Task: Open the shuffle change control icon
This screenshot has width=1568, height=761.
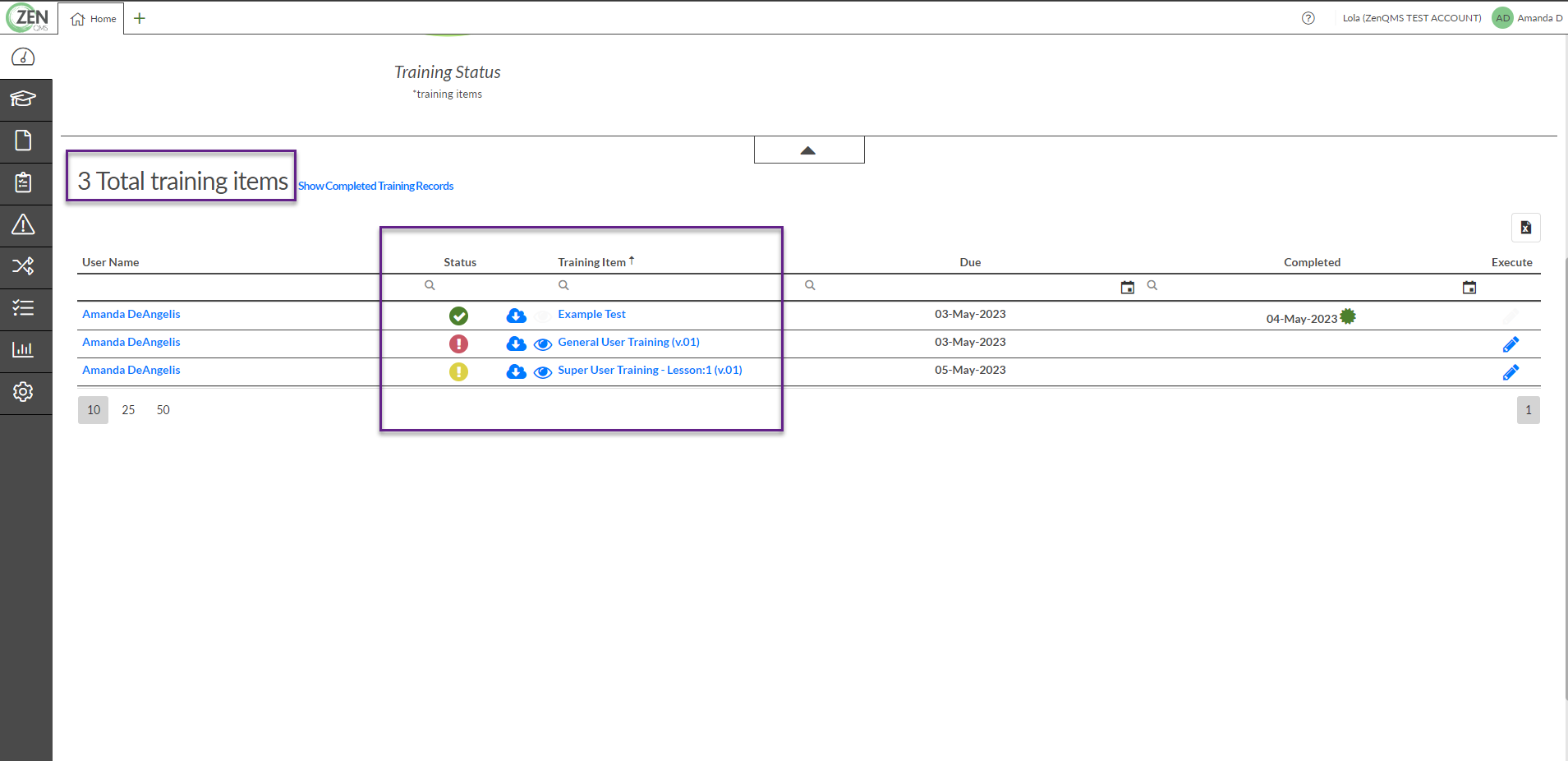Action: [x=23, y=266]
